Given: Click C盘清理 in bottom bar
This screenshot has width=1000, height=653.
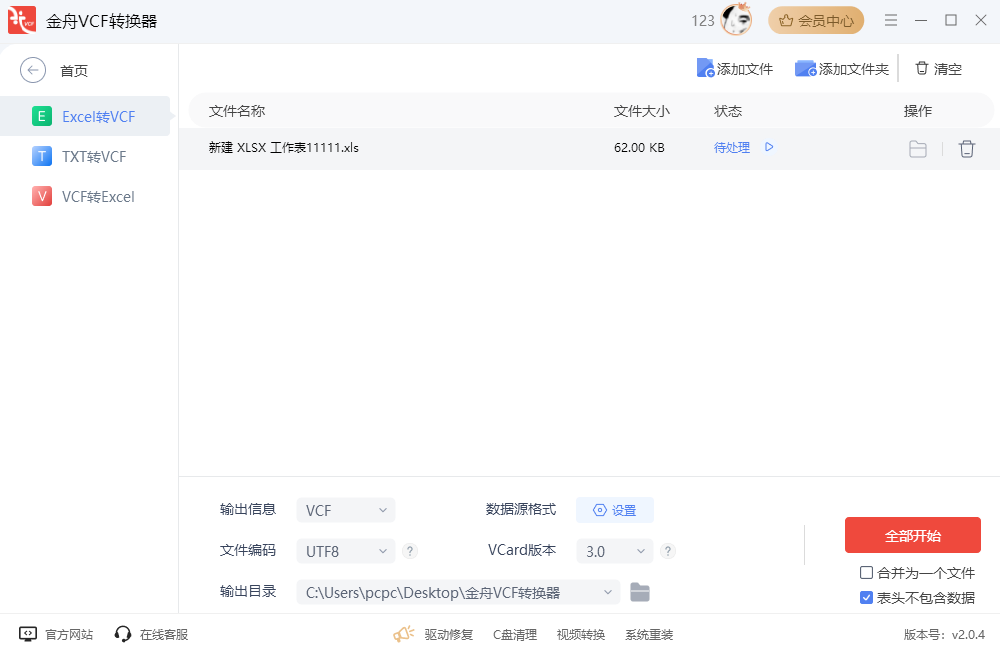Looking at the screenshot, I should [515, 635].
